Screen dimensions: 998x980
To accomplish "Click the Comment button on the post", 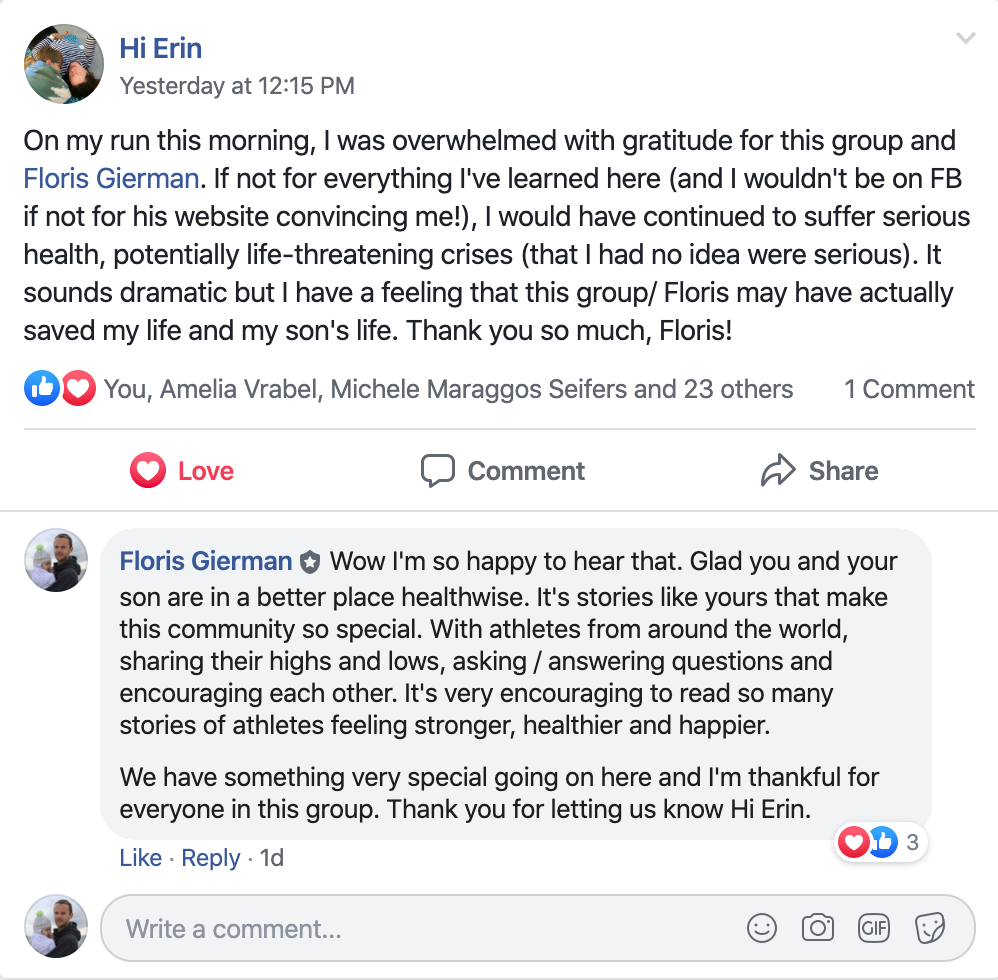I will tap(502, 471).
